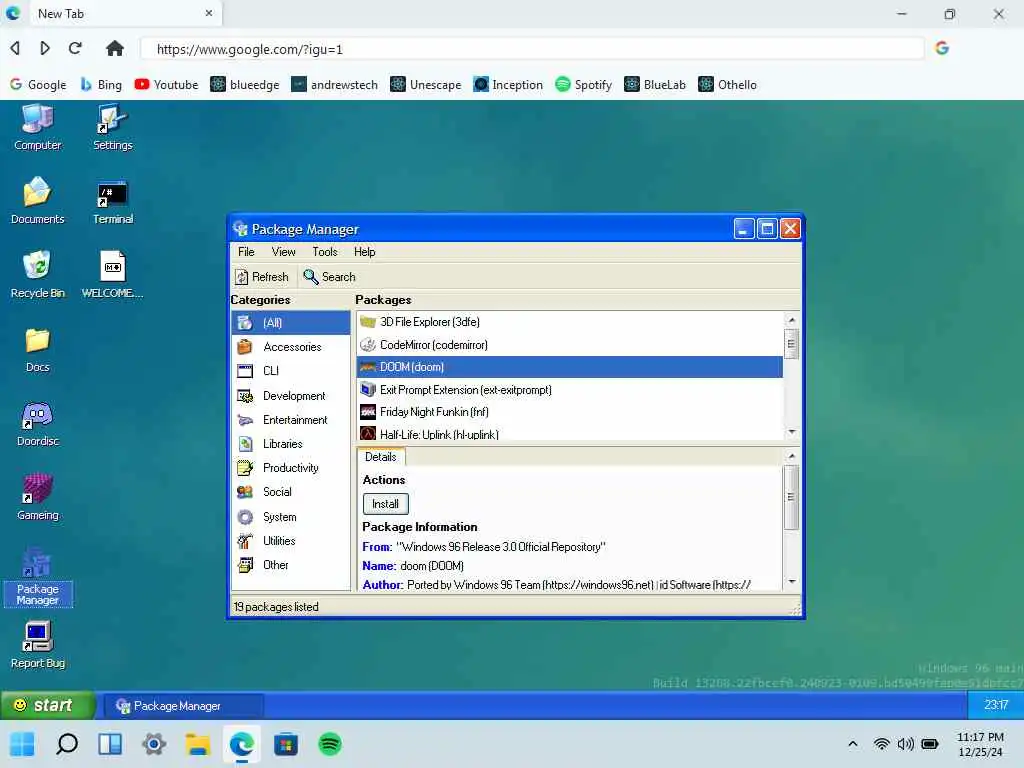This screenshot has width=1024, height=768.
Task: Click the Package Manager taskbar entry
Action: tap(183, 706)
